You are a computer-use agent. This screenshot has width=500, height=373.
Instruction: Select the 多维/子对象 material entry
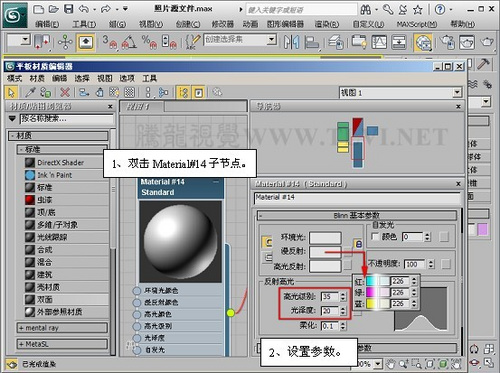click(66, 225)
